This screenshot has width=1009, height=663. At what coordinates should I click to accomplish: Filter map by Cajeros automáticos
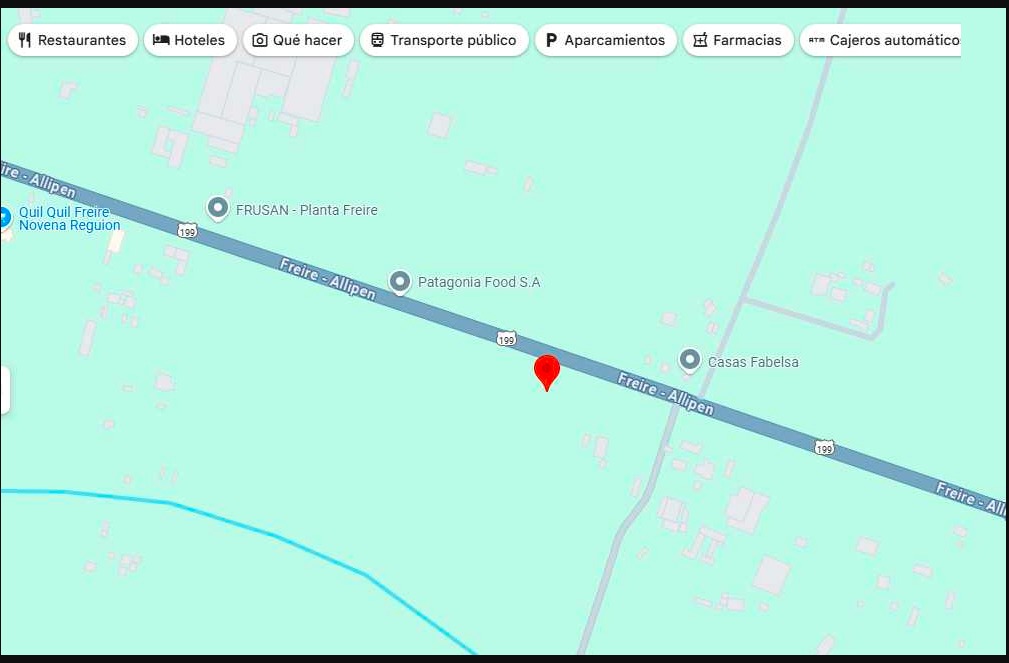tap(880, 40)
